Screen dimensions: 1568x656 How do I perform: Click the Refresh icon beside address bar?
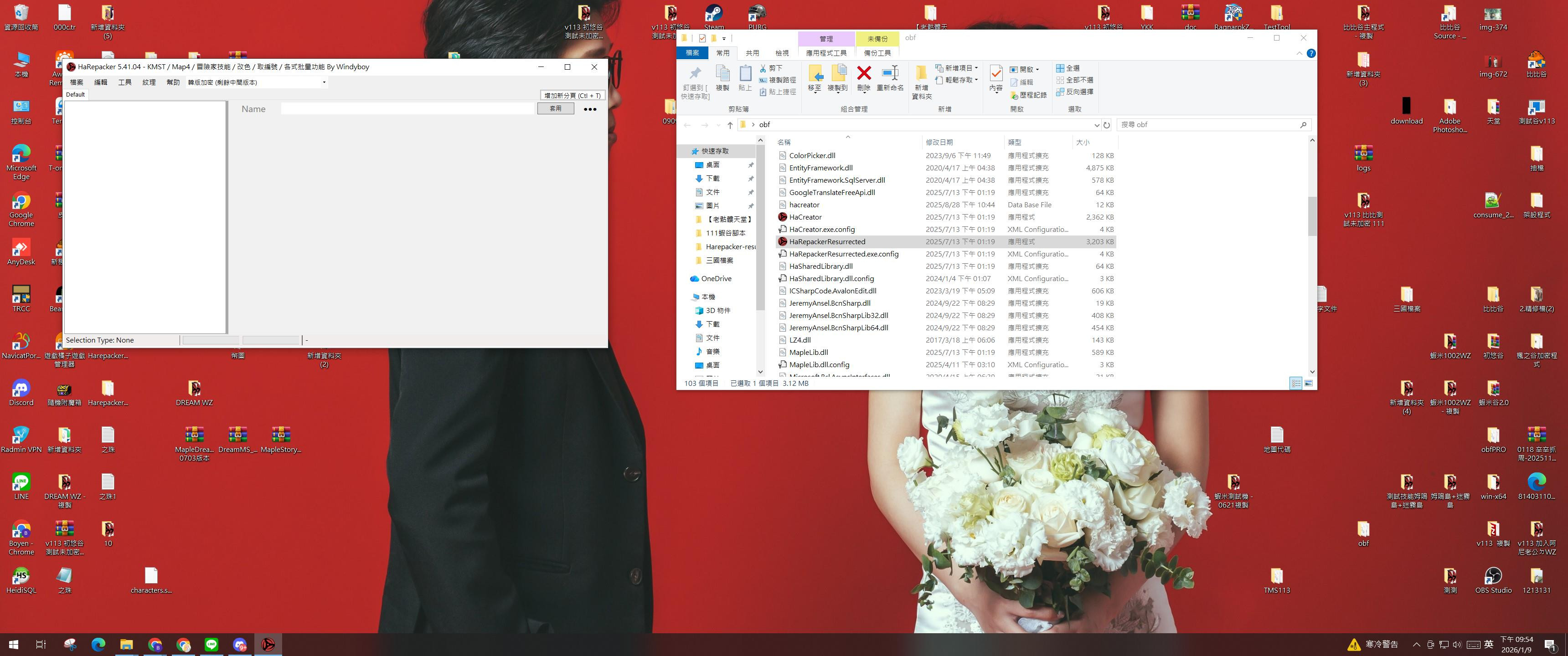tap(1107, 125)
